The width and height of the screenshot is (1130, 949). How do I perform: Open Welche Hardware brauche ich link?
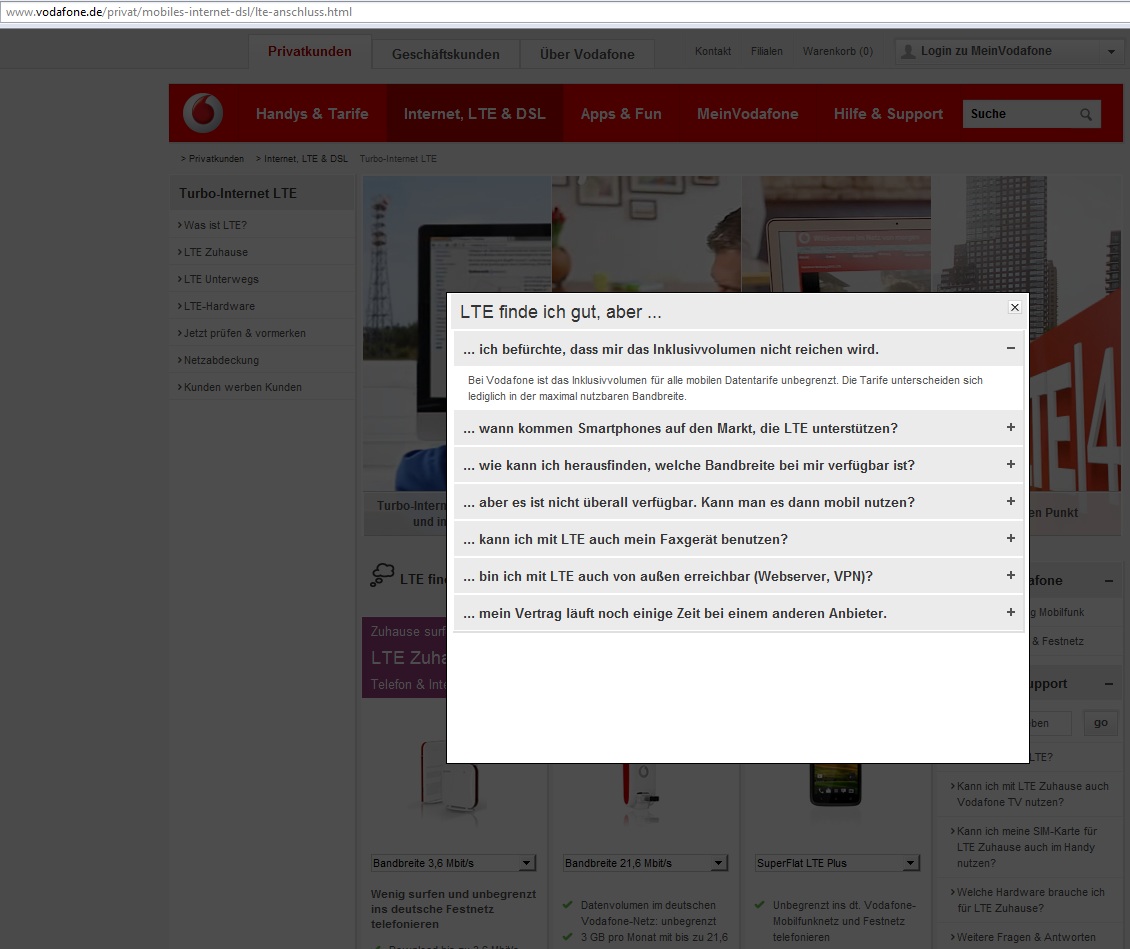[1031, 900]
